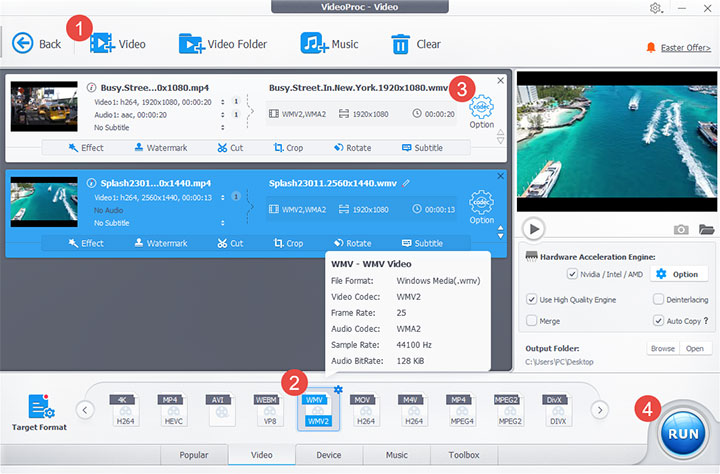
Task: Select MOV H264 format
Action: (x=366, y=410)
